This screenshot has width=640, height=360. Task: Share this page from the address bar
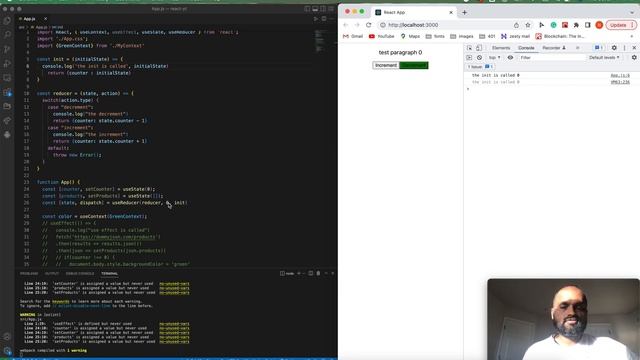click(x=516, y=25)
